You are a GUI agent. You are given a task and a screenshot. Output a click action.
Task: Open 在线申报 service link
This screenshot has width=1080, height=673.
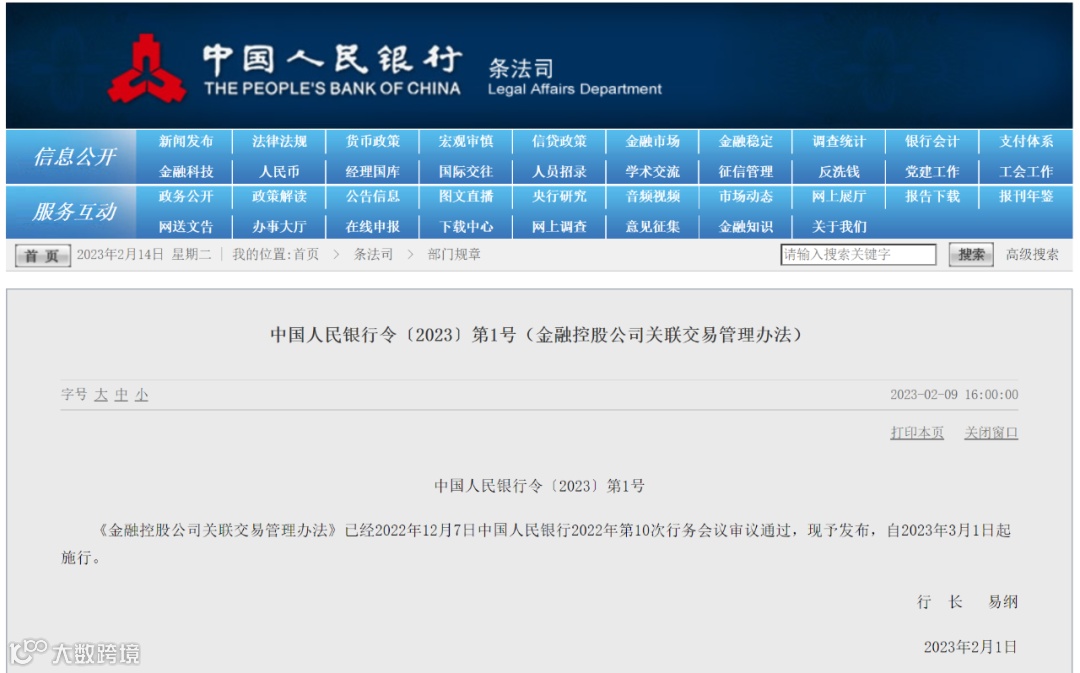[373, 227]
